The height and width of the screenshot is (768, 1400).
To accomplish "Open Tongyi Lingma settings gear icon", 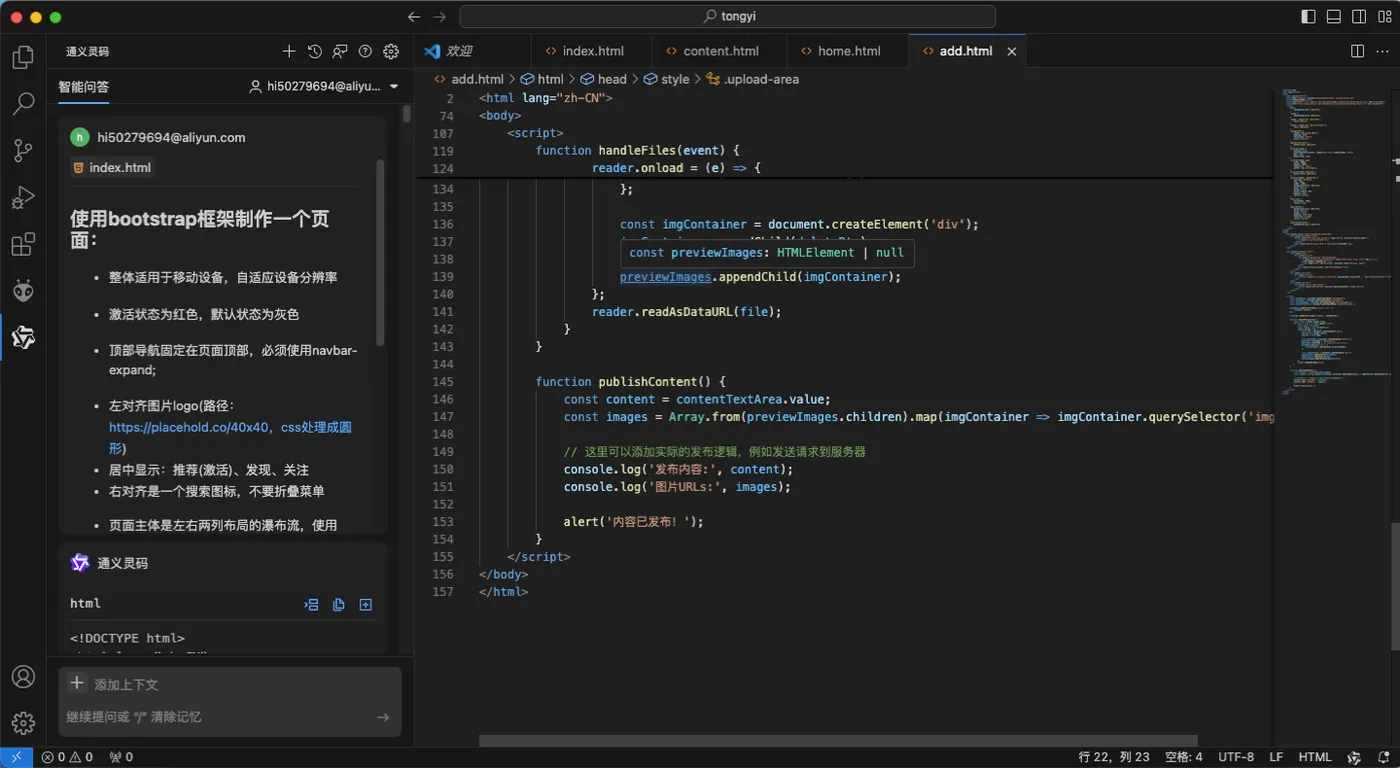I will pyautogui.click(x=391, y=51).
